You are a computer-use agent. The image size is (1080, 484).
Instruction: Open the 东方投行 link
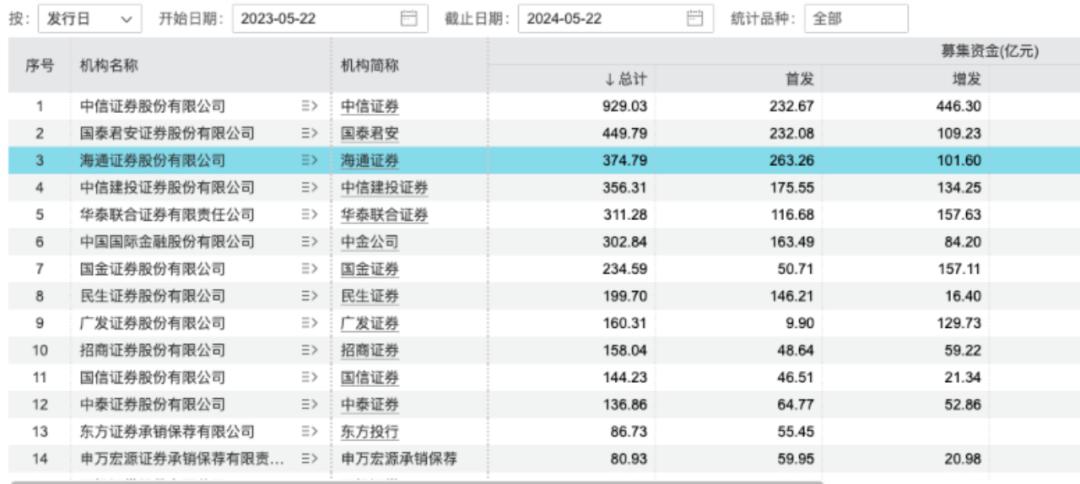[x=370, y=432]
